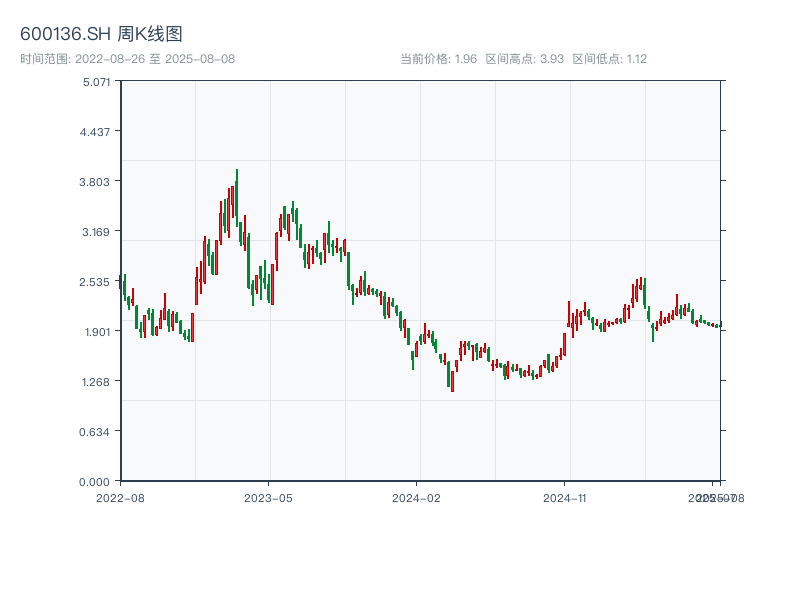Click the 0.000 y-axis label
800x600 pixels.
(x=96, y=482)
